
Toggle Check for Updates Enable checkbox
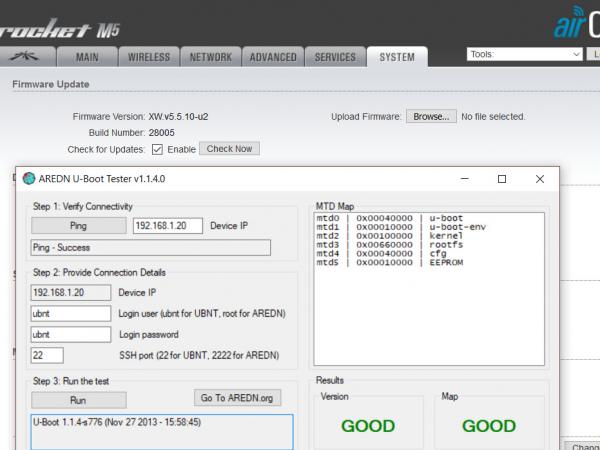(157, 149)
